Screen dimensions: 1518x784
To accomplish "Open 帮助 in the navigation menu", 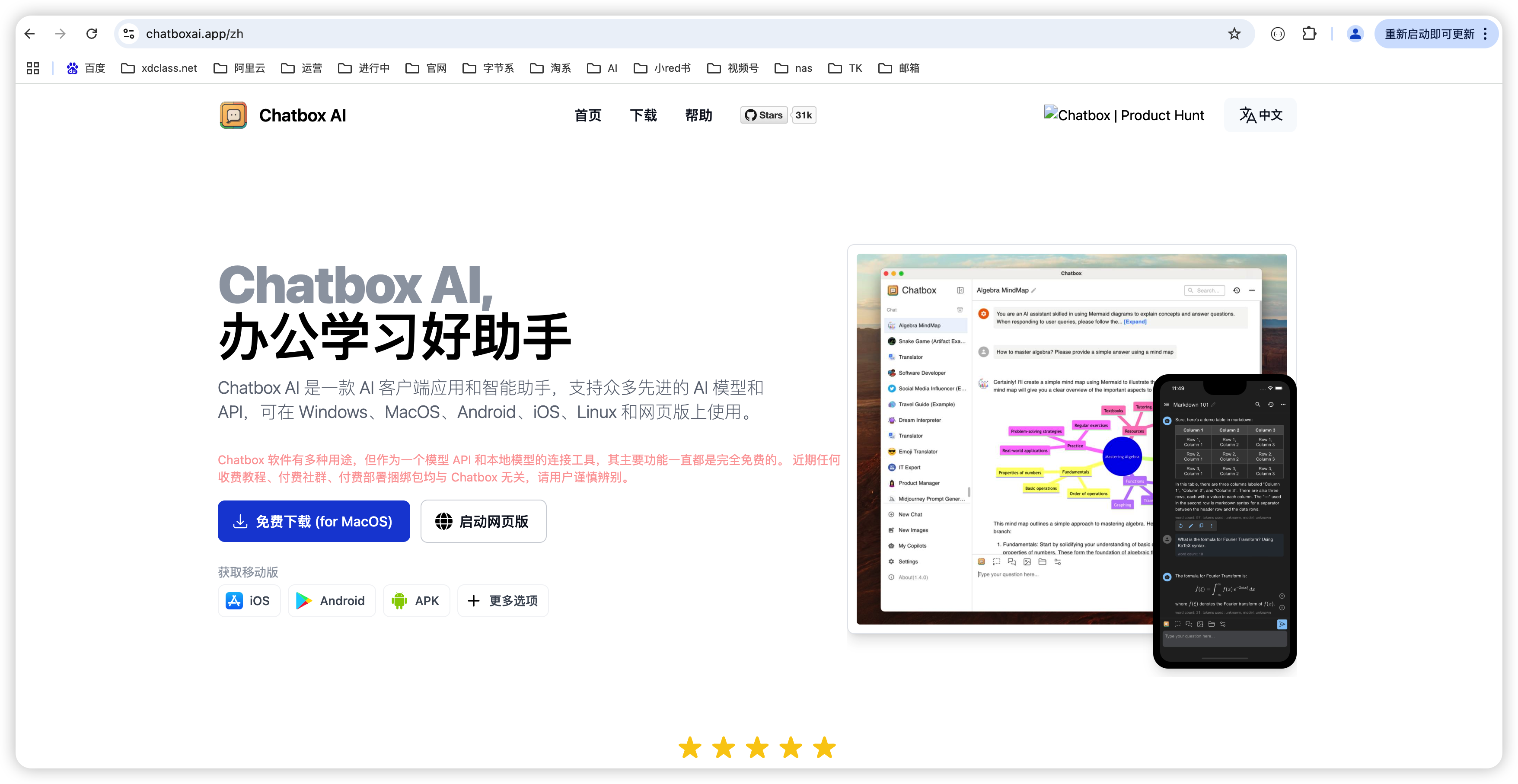I will (x=698, y=115).
